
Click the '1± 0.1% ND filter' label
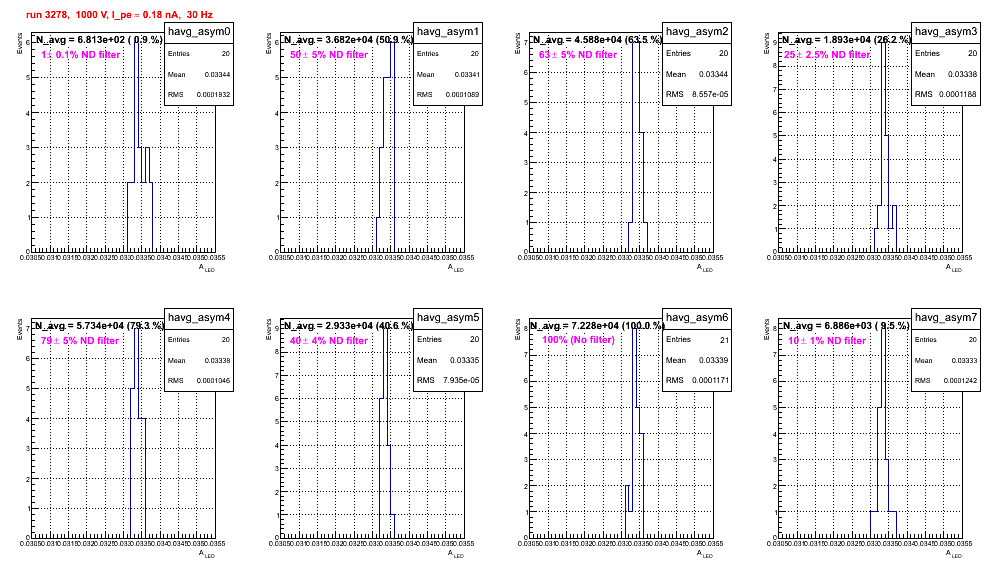click(x=81, y=55)
